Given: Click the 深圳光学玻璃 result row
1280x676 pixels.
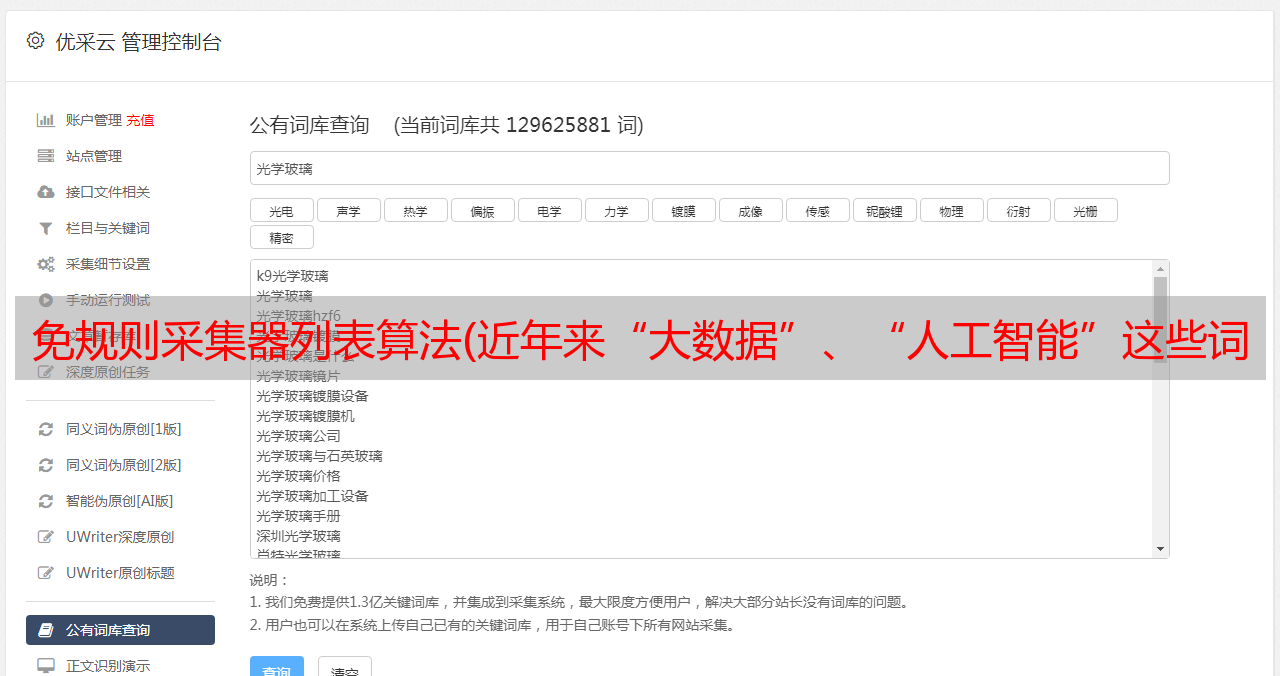Looking at the screenshot, I should pyautogui.click(x=298, y=536).
